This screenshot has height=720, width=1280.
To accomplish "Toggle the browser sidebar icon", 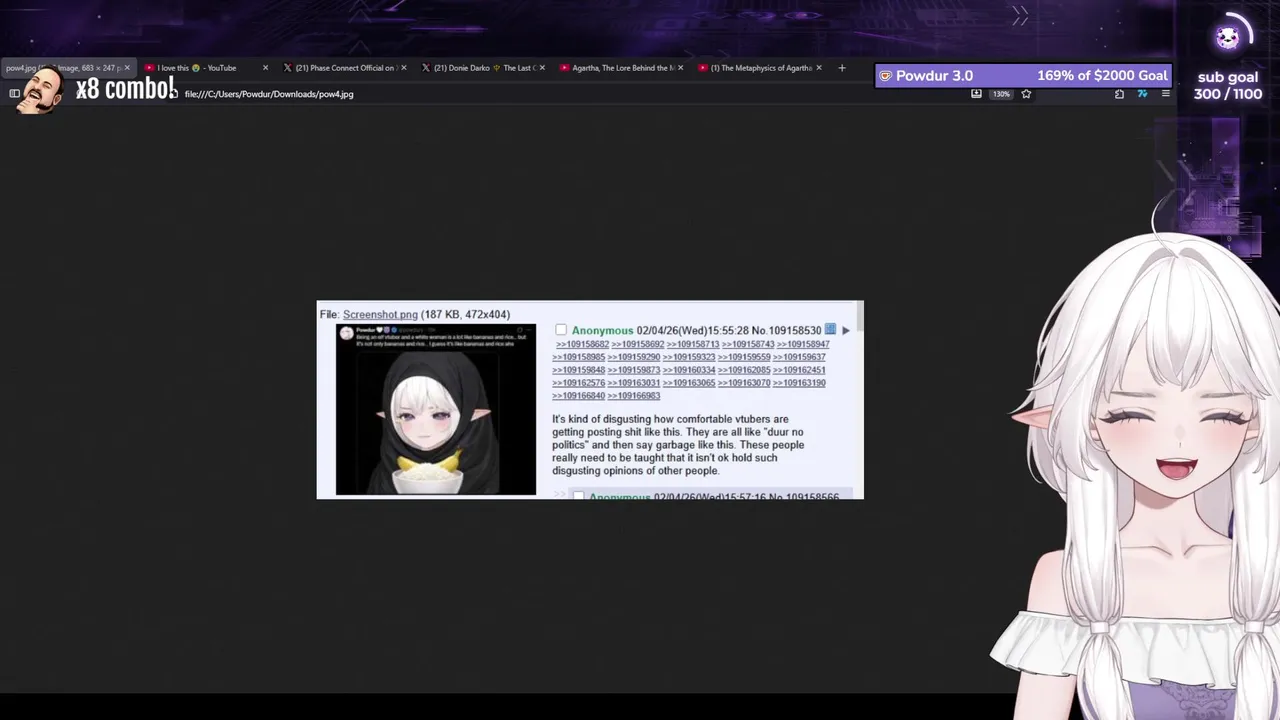I will pyautogui.click(x=14, y=94).
